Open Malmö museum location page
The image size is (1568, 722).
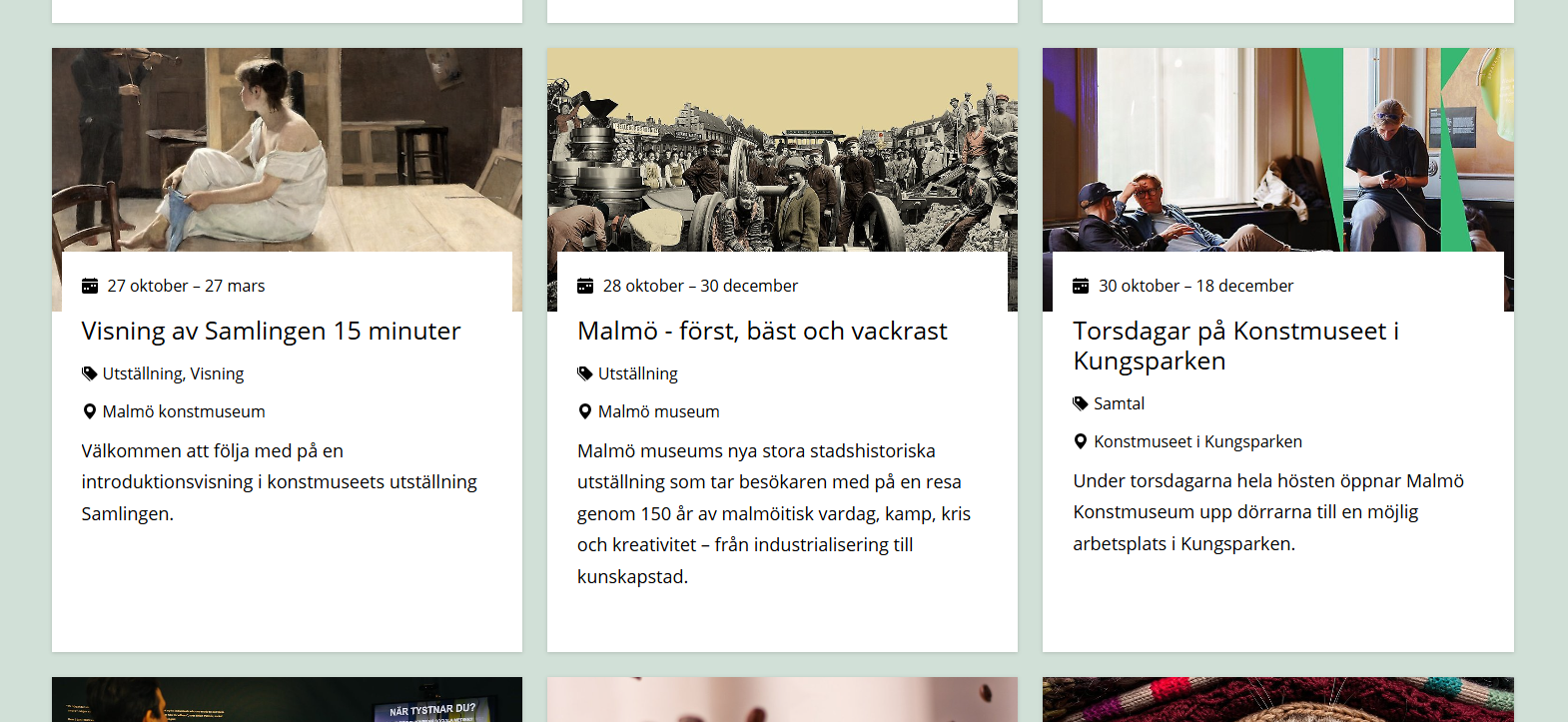658,410
